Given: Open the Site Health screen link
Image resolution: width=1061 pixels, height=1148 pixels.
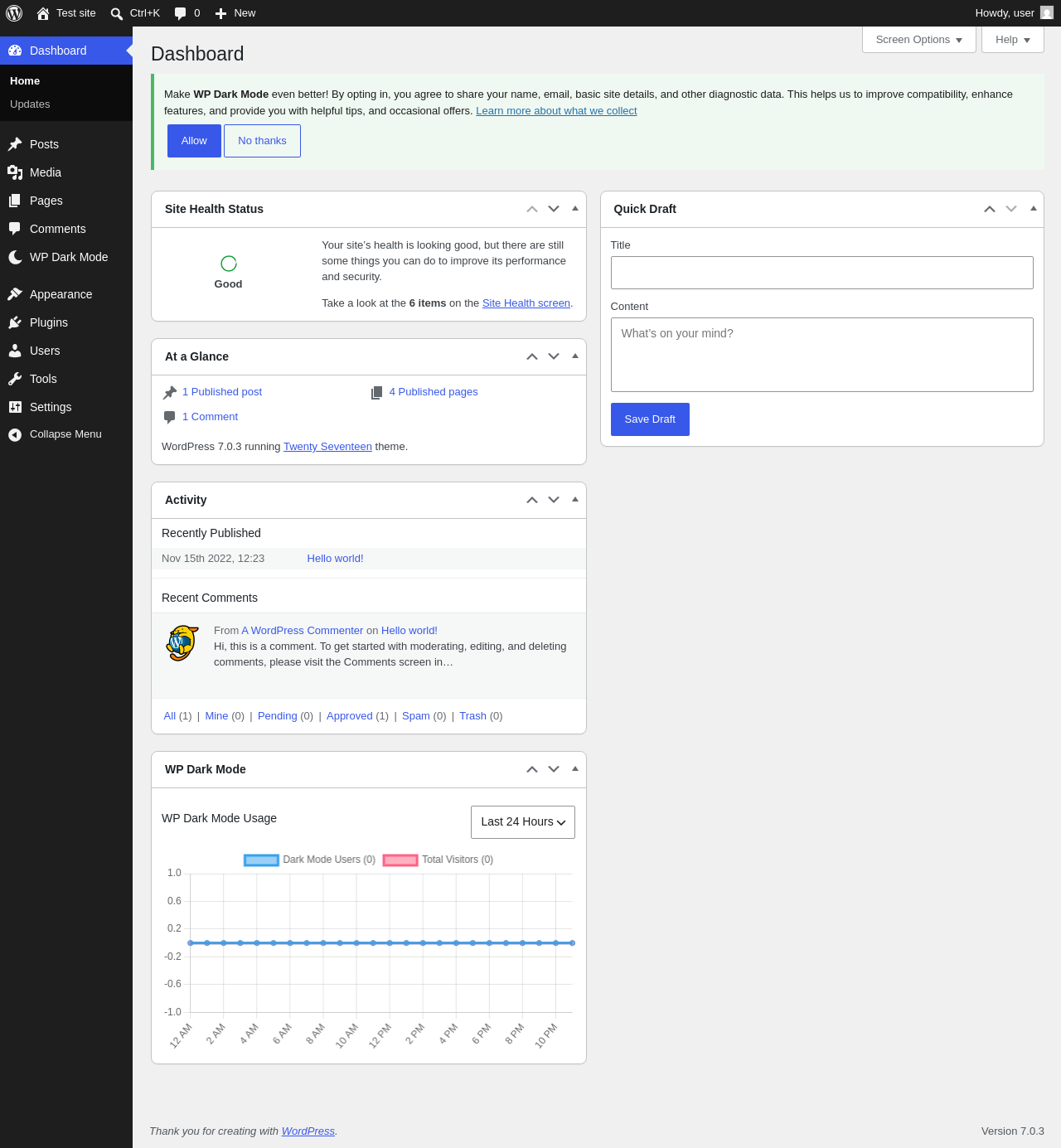Looking at the screenshot, I should (526, 303).
